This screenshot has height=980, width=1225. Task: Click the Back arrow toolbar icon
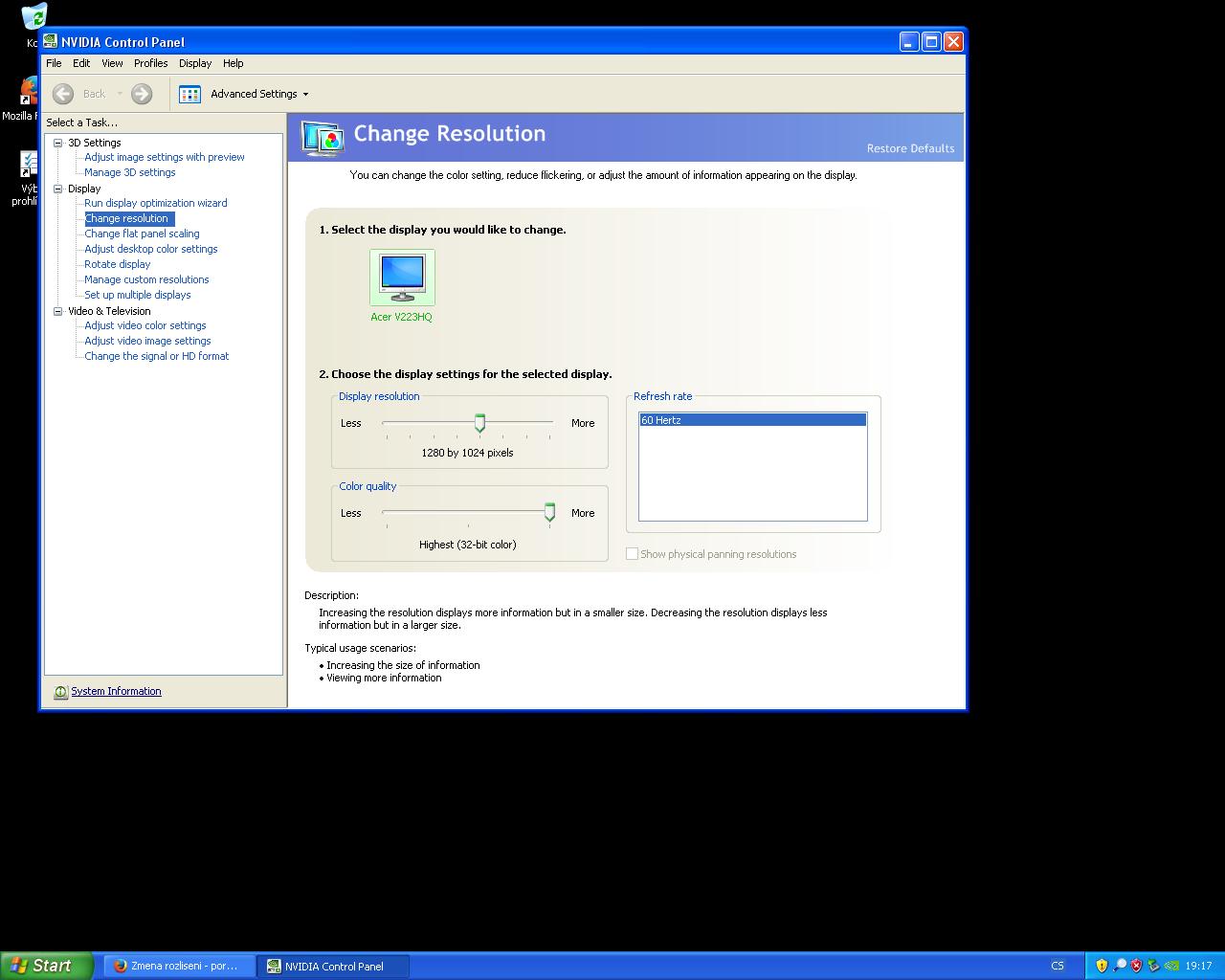tap(63, 94)
